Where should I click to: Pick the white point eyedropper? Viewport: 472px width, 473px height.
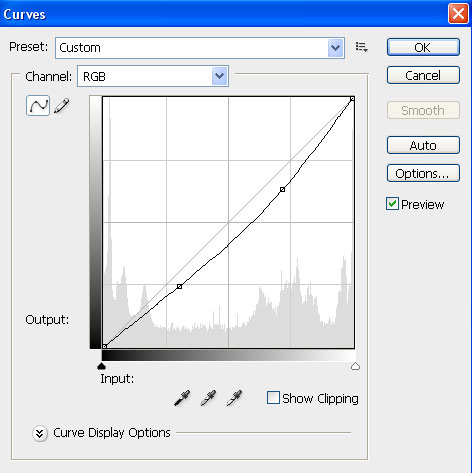[234, 398]
